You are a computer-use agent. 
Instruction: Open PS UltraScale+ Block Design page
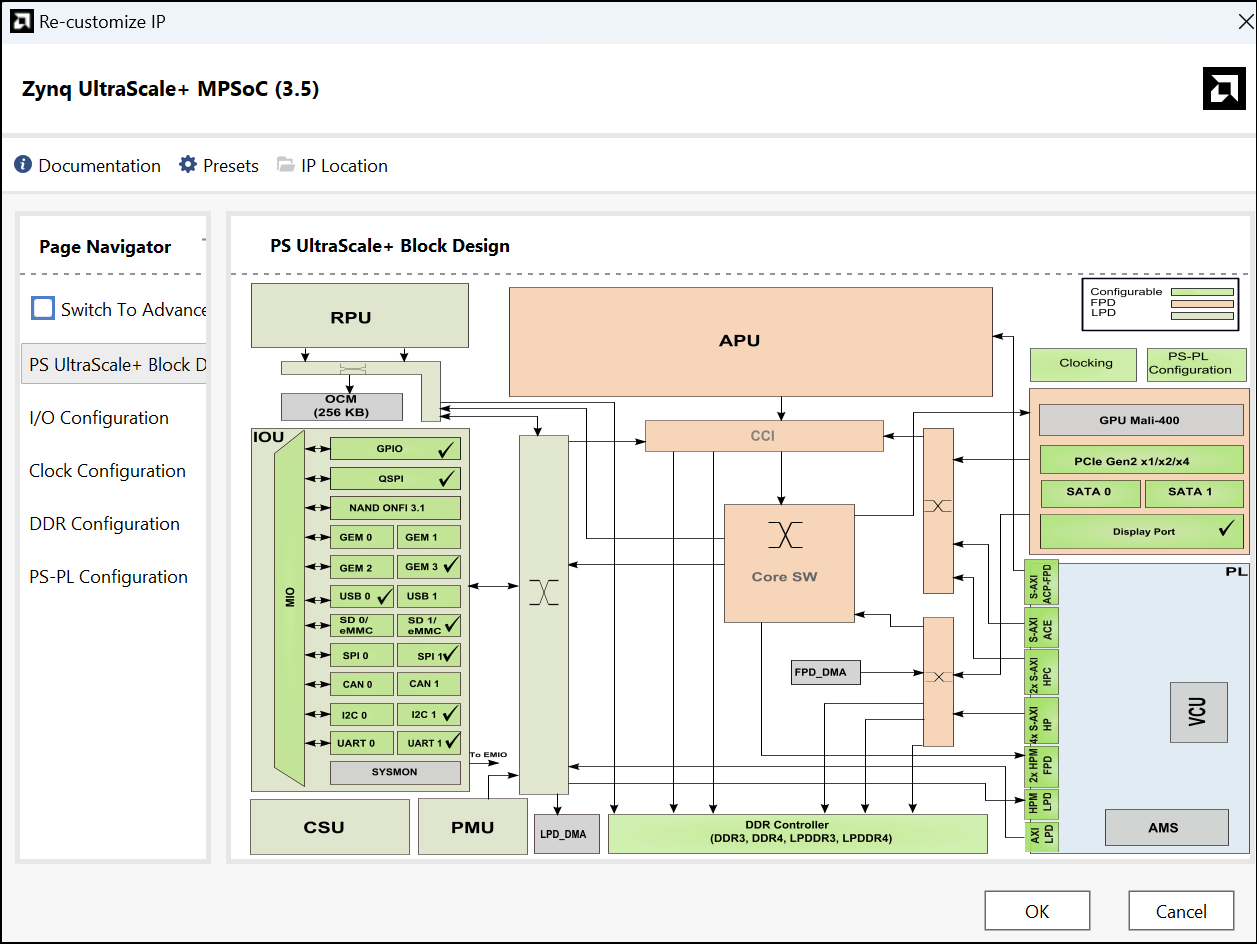[113, 364]
